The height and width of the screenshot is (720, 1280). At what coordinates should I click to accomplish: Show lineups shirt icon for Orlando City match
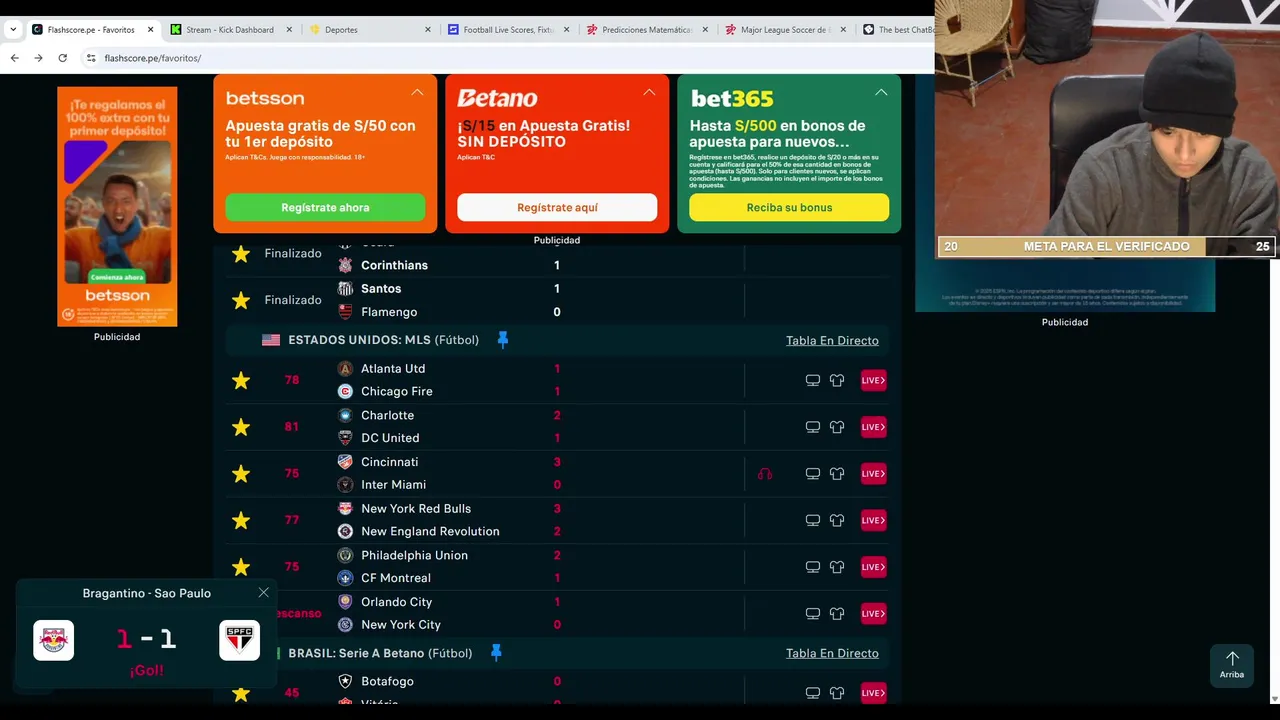(x=837, y=613)
